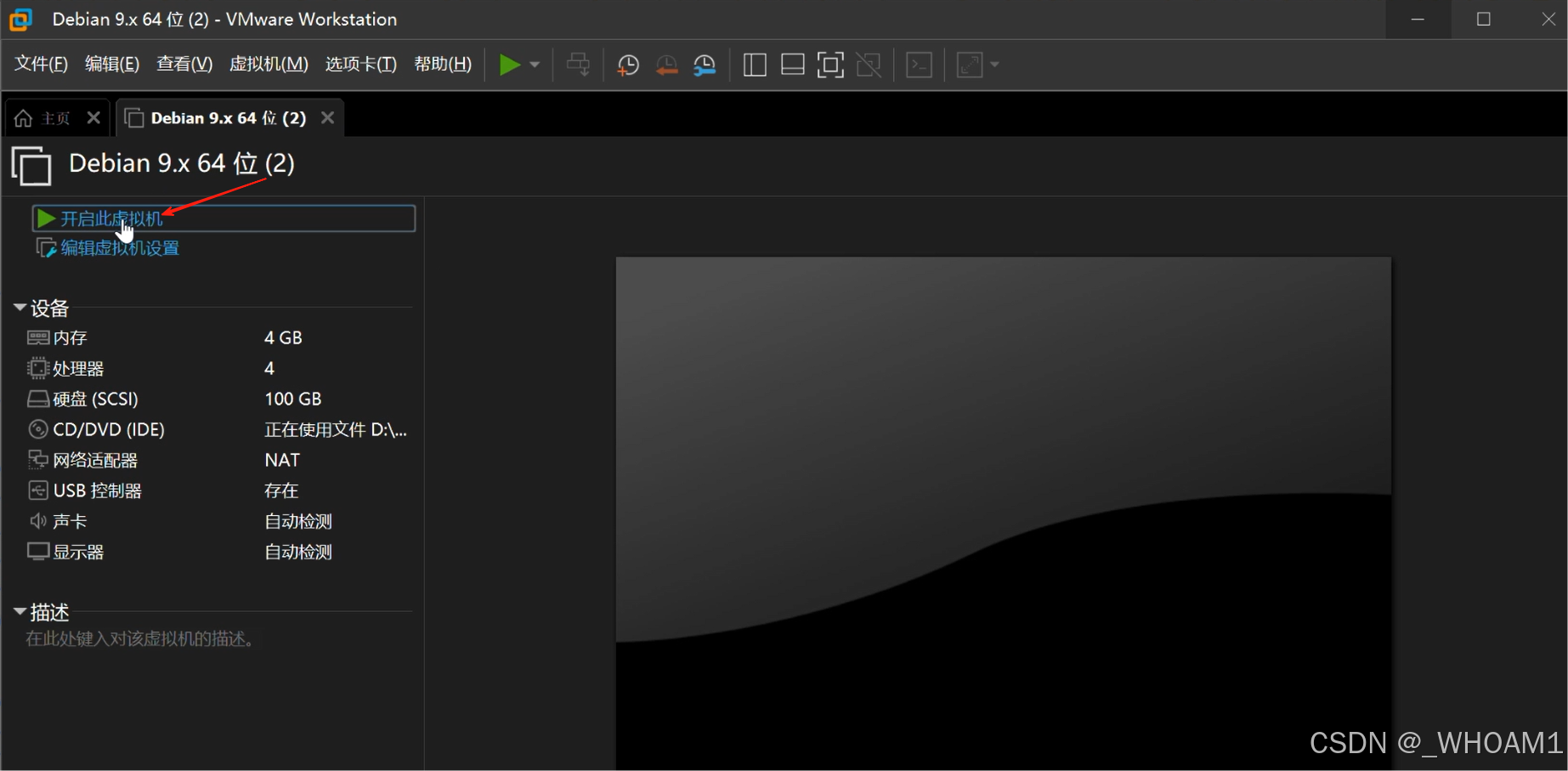The height and width of the screenshot is (771, 1568).
Task: Open the power options dropdown arrow beside play
Action: (535, 65)
